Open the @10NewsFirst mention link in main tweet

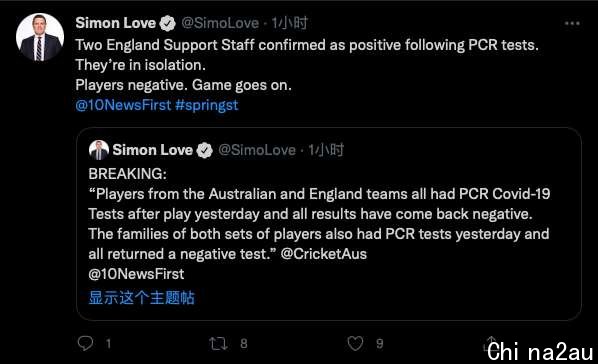123,105
